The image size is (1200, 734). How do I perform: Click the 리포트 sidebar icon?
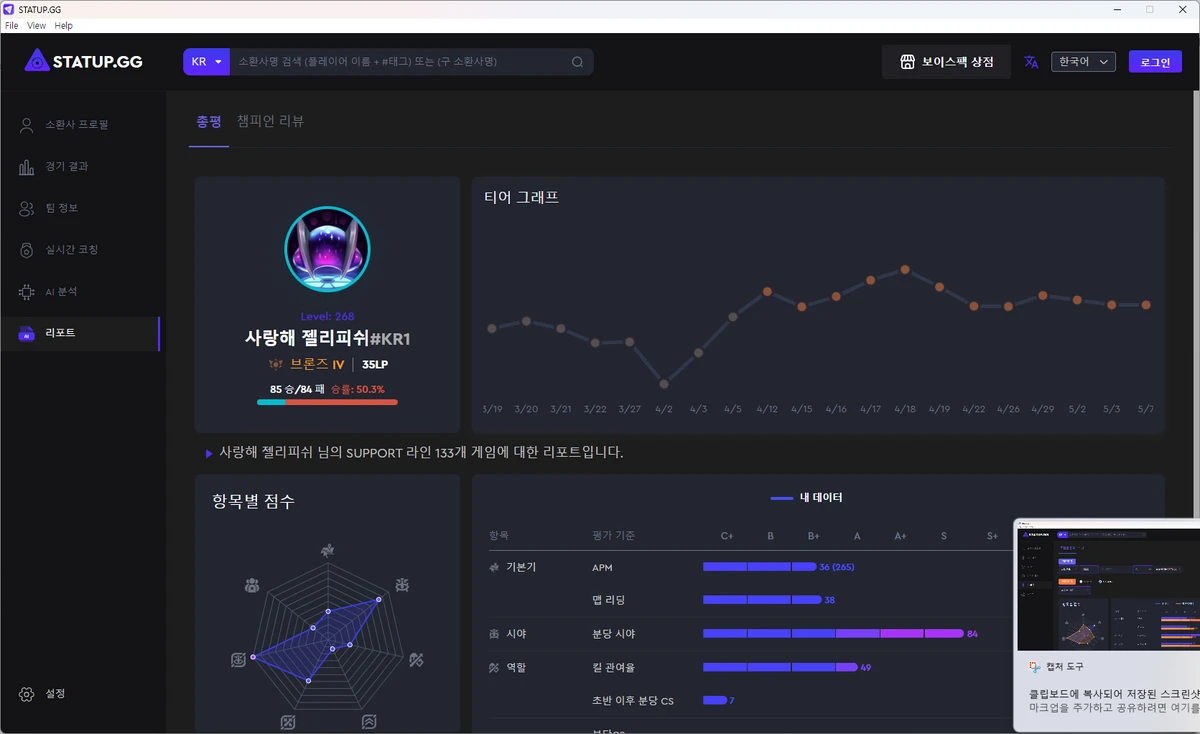(x=27, y=333)
